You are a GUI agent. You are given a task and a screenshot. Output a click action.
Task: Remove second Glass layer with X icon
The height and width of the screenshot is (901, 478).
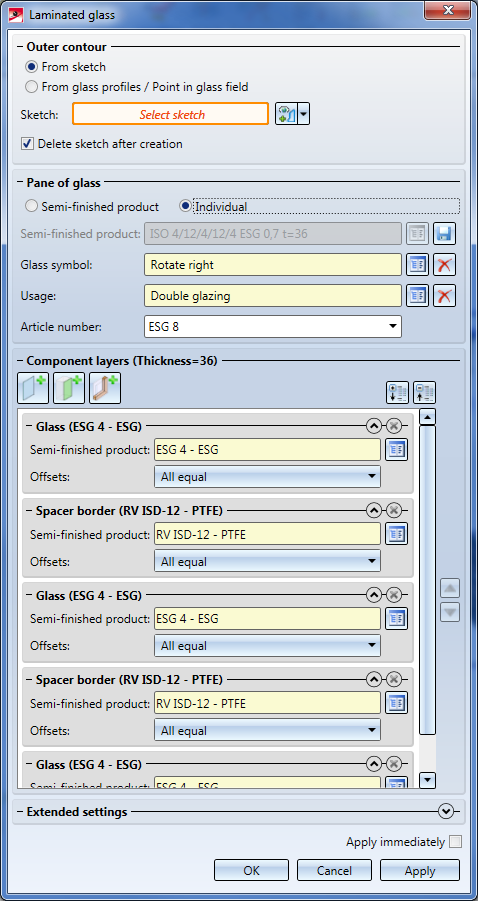tap(394, 595)
